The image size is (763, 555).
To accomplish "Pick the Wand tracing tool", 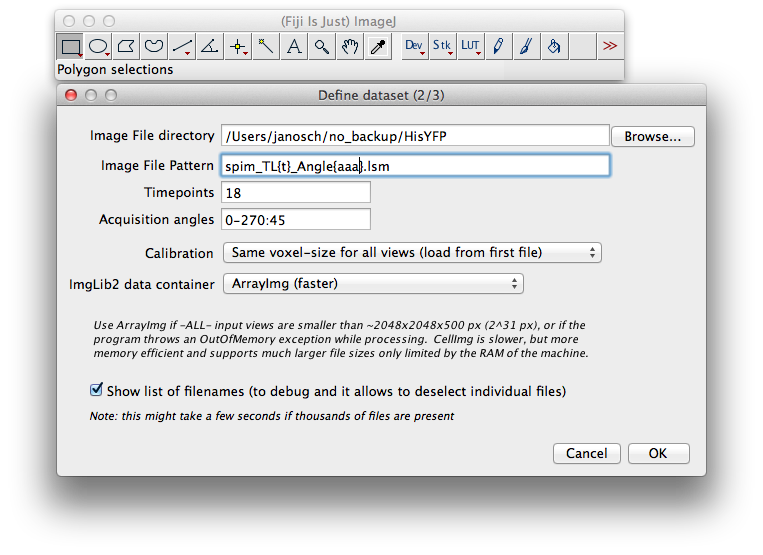I will 266,46.
